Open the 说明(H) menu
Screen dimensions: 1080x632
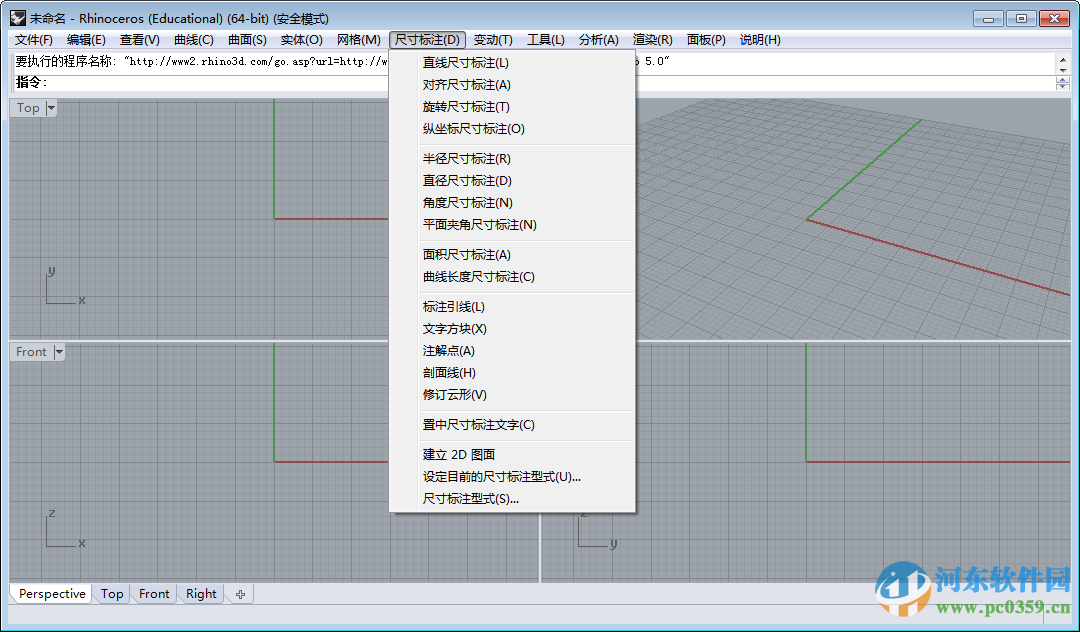click(x=760, y=40)
